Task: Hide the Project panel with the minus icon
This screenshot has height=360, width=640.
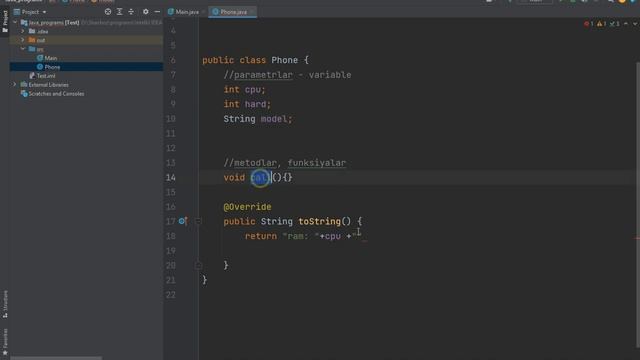Action: [157, 12]
